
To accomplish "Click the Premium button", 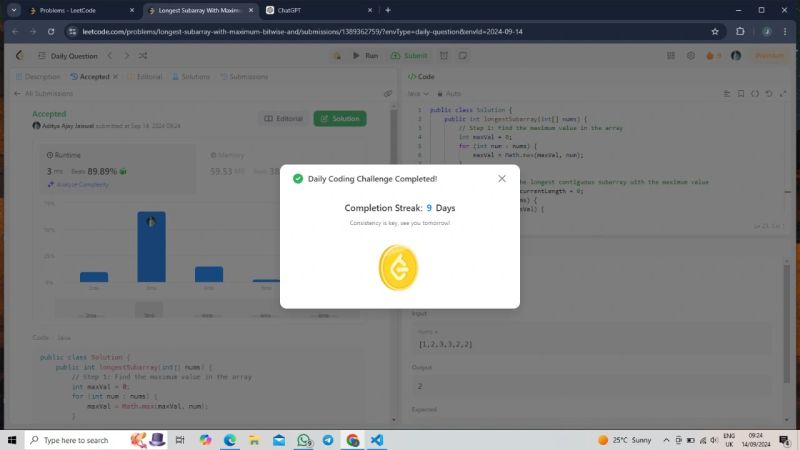I will (x=769, y=56).
